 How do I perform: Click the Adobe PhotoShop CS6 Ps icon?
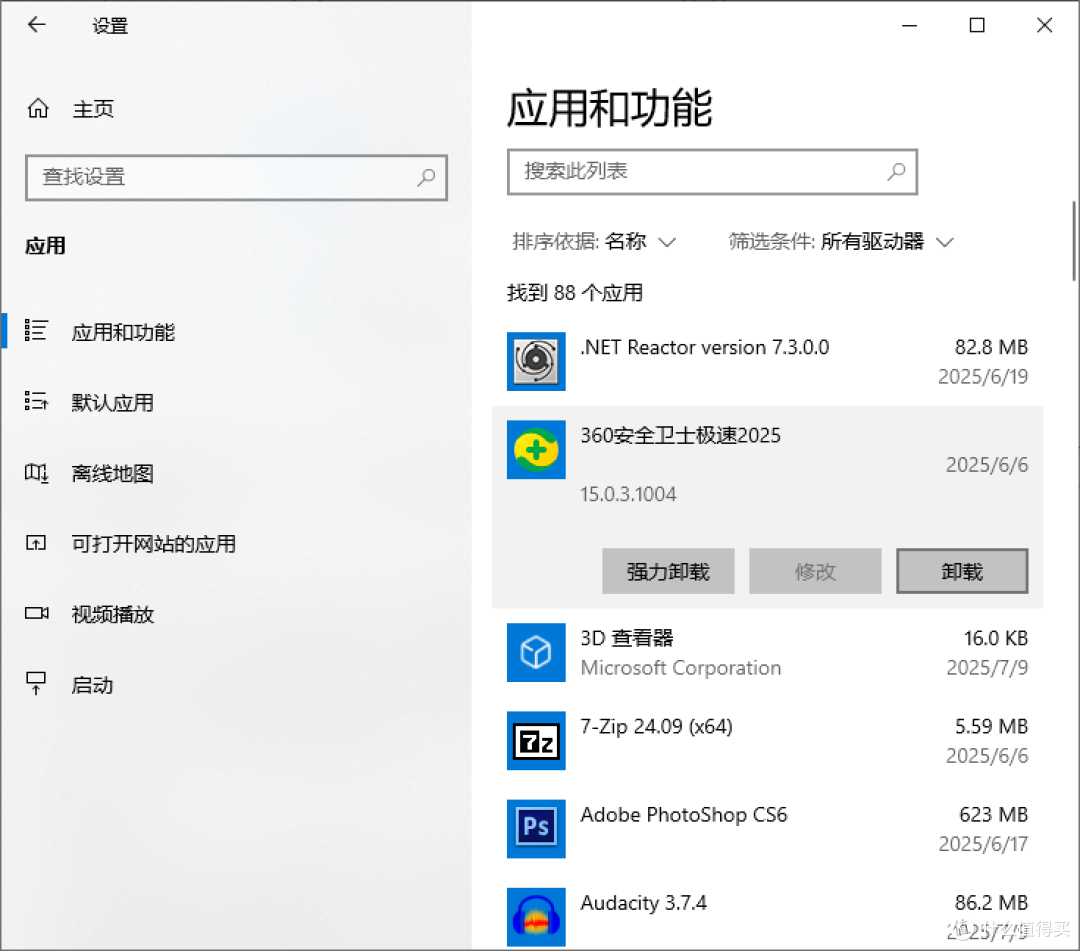(x=536, y=828)
